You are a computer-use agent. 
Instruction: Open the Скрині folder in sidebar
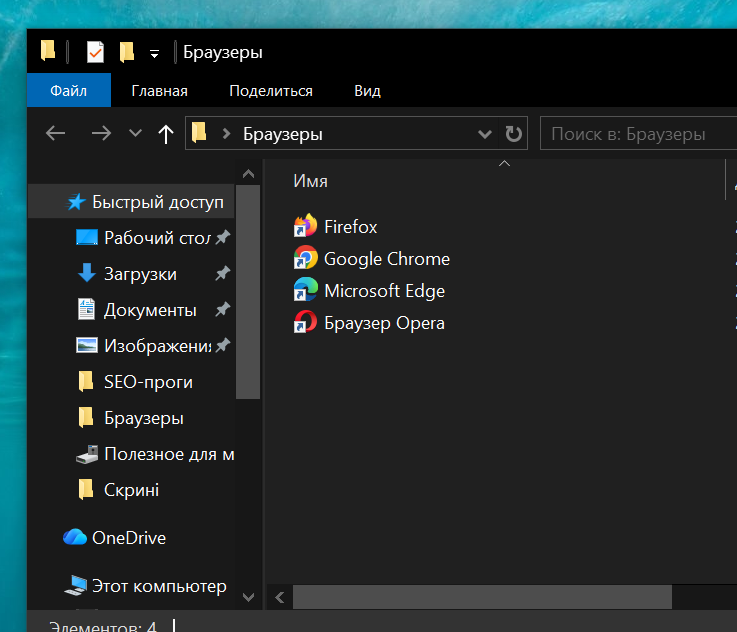tap(131, 490)
